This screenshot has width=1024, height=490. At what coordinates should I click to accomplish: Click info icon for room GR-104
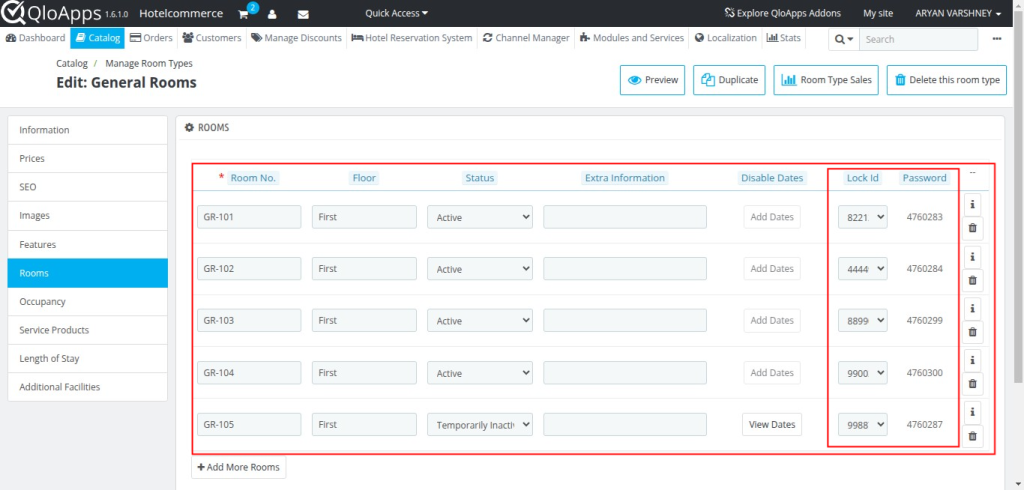(972, 360)
